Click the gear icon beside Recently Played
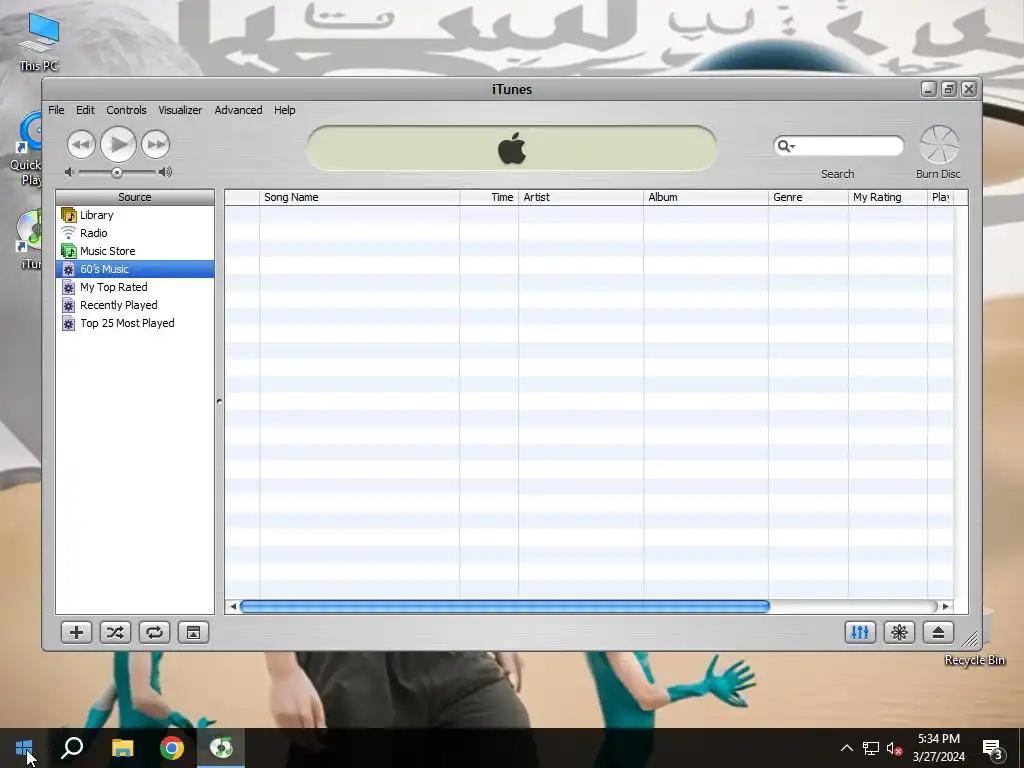The width and height of the screenshot is (1024, 768). (69, 305)
